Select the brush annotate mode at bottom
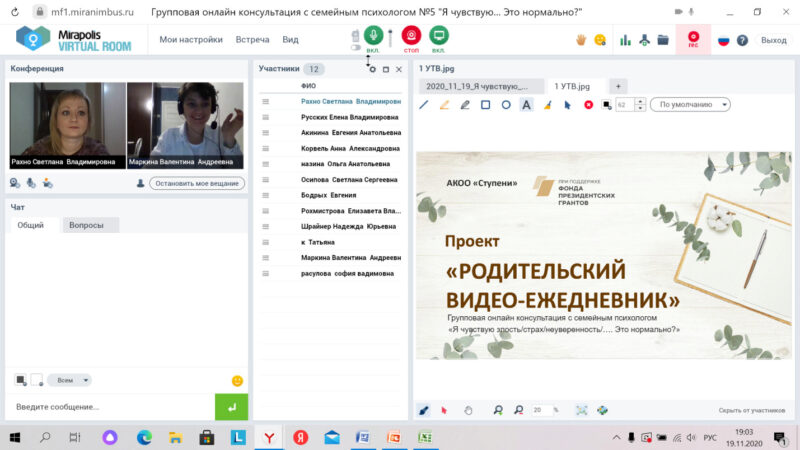Viewport: 800px width, 450px height. point(423,410)
